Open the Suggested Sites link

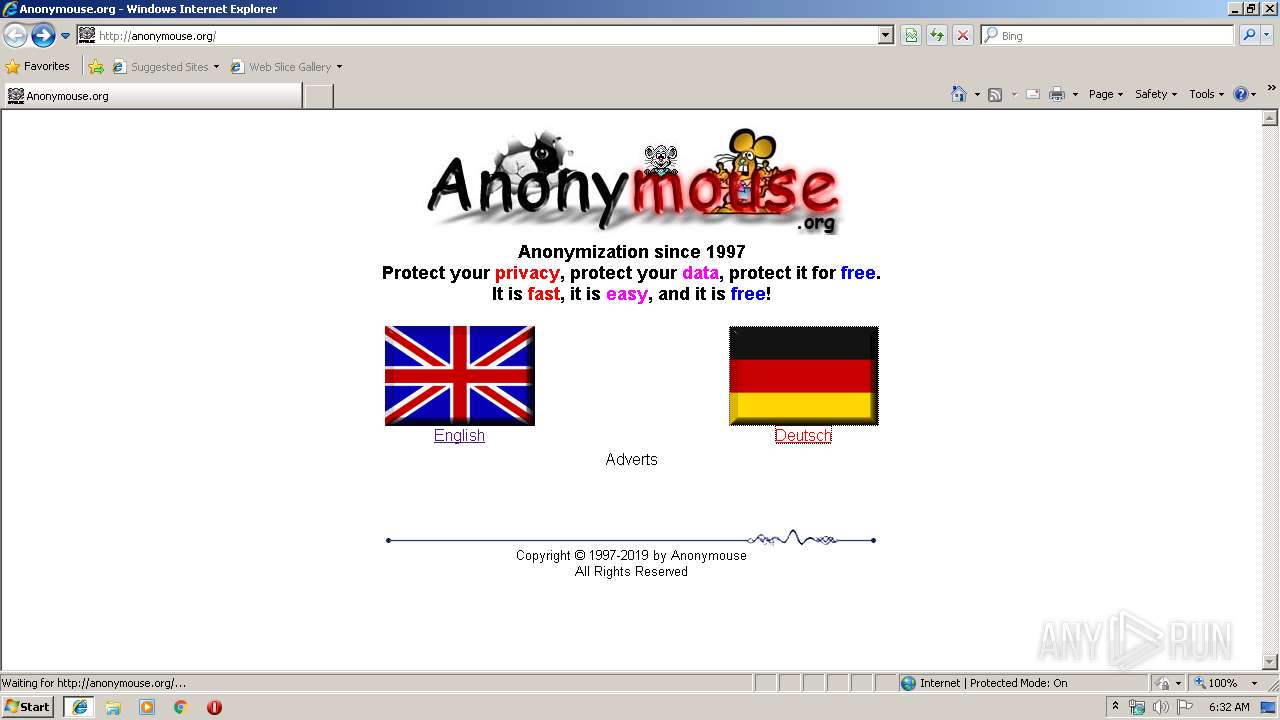pyautogui.click(x=165, y=67)
